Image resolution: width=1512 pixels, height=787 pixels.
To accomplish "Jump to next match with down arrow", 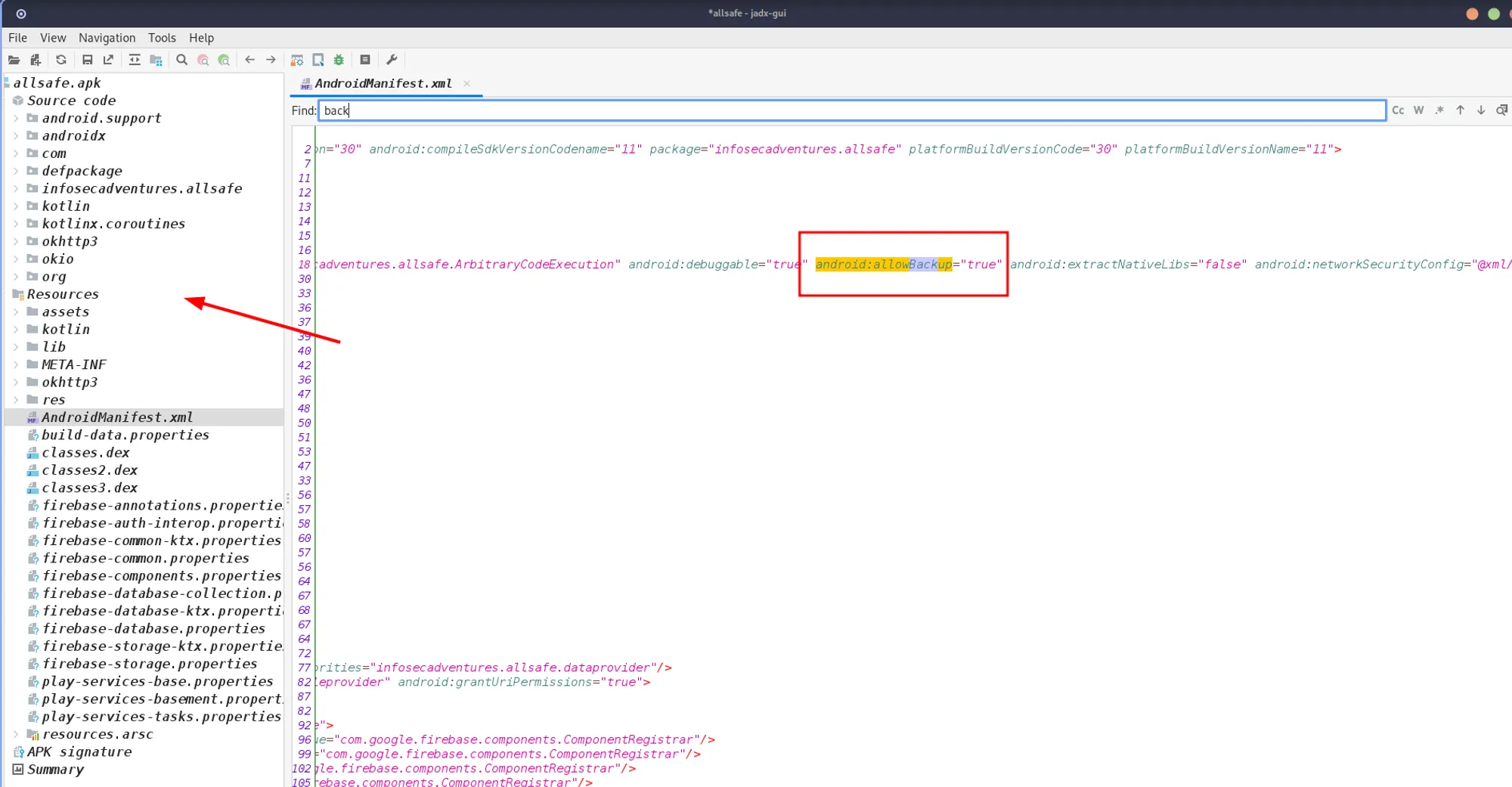I will coord(1481,110).
